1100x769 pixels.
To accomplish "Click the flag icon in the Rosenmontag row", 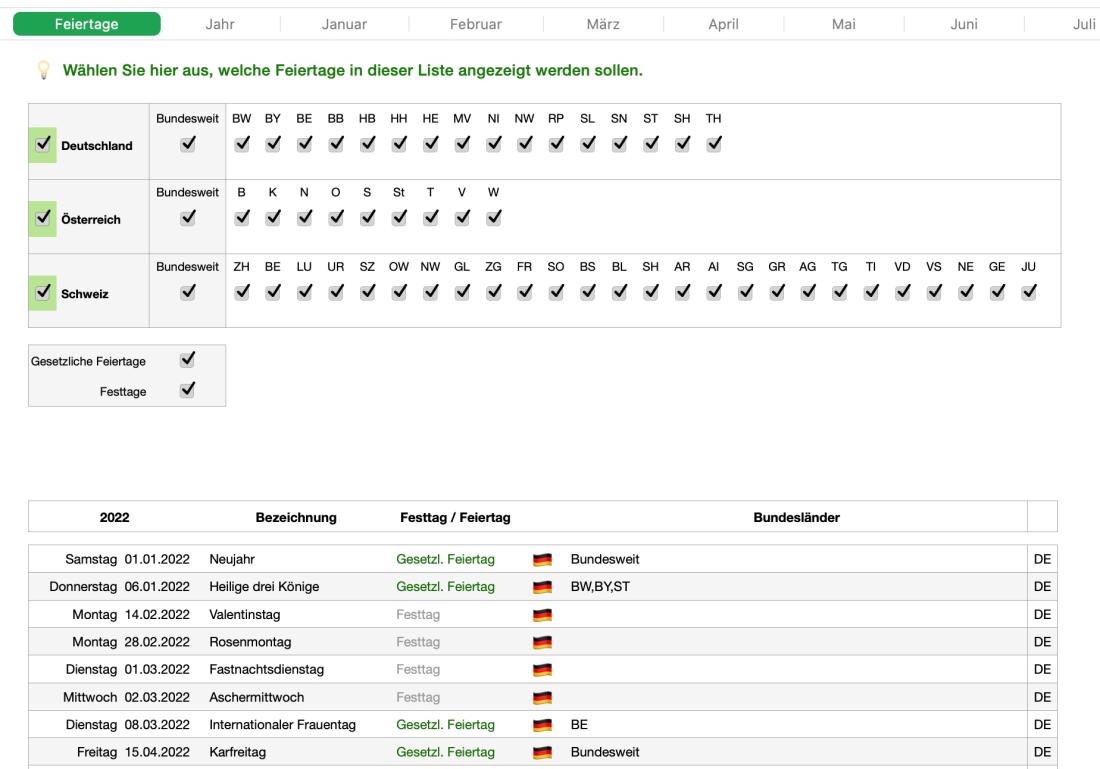I will tap(543, 642).
